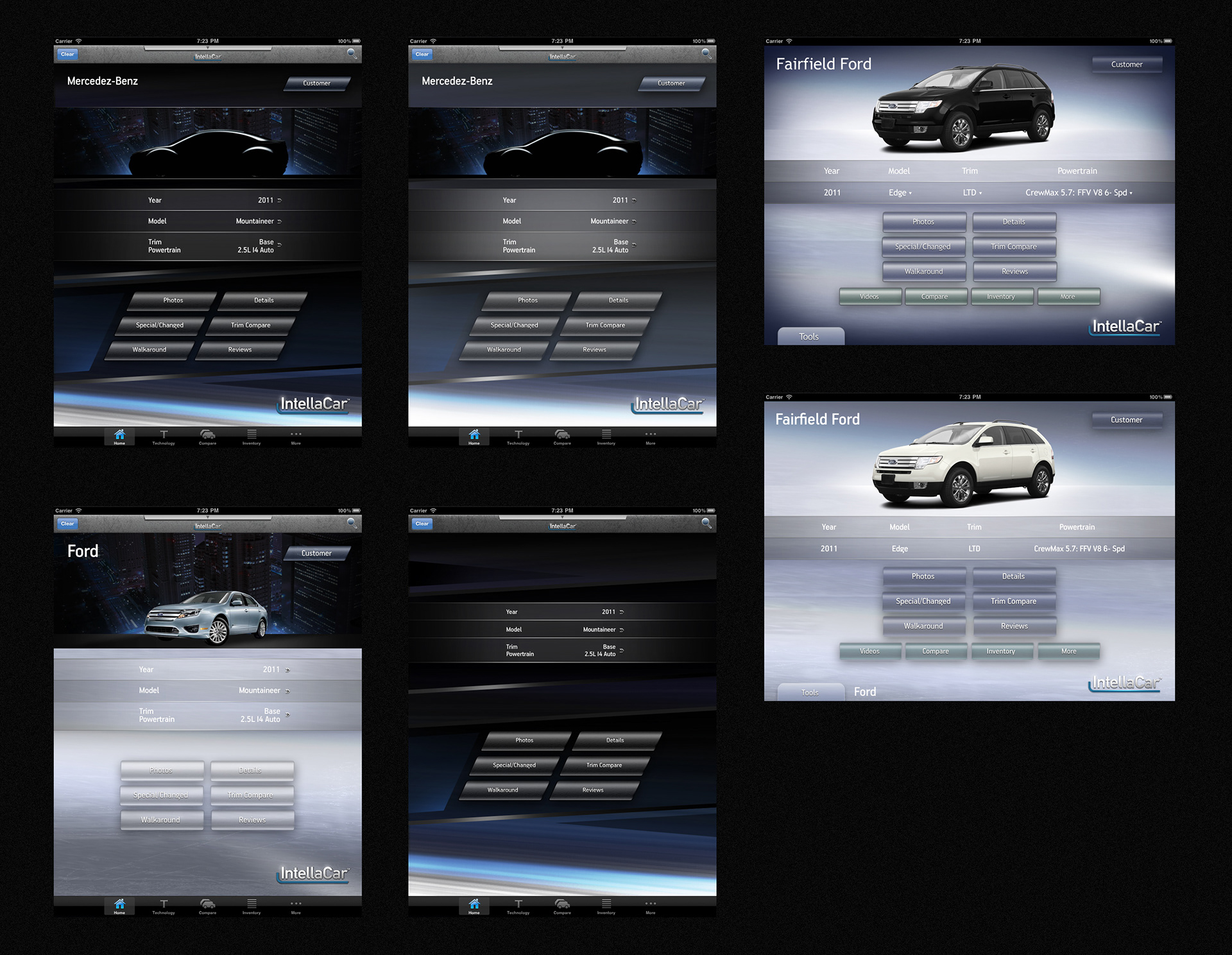Click Customer button on the Ford screen

click(x=317, y=553)
